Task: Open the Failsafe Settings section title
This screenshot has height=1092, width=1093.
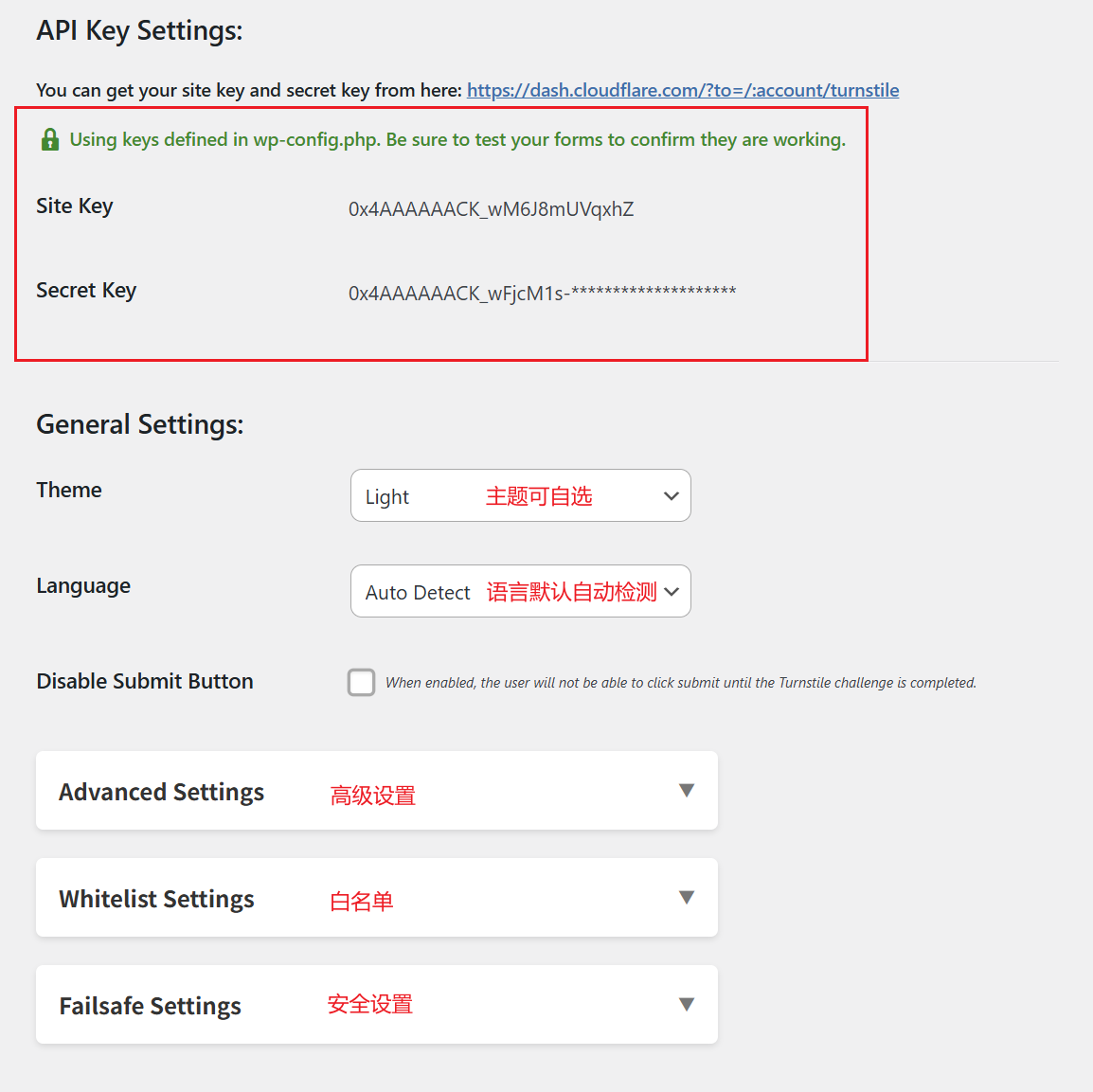Action: click(x=150, y=1006)
